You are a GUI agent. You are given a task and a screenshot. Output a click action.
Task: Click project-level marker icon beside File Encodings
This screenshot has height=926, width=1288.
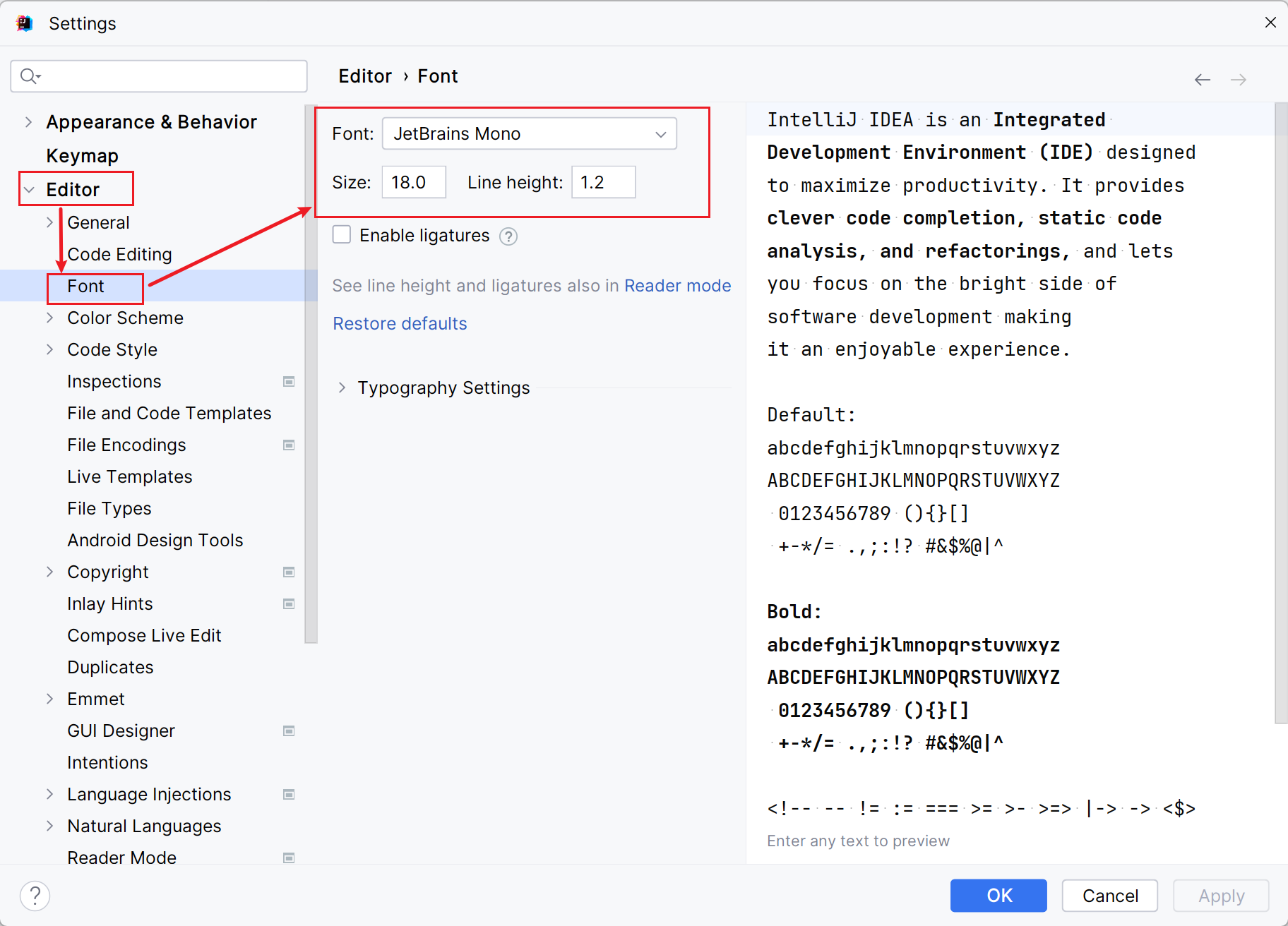(289, 445)
